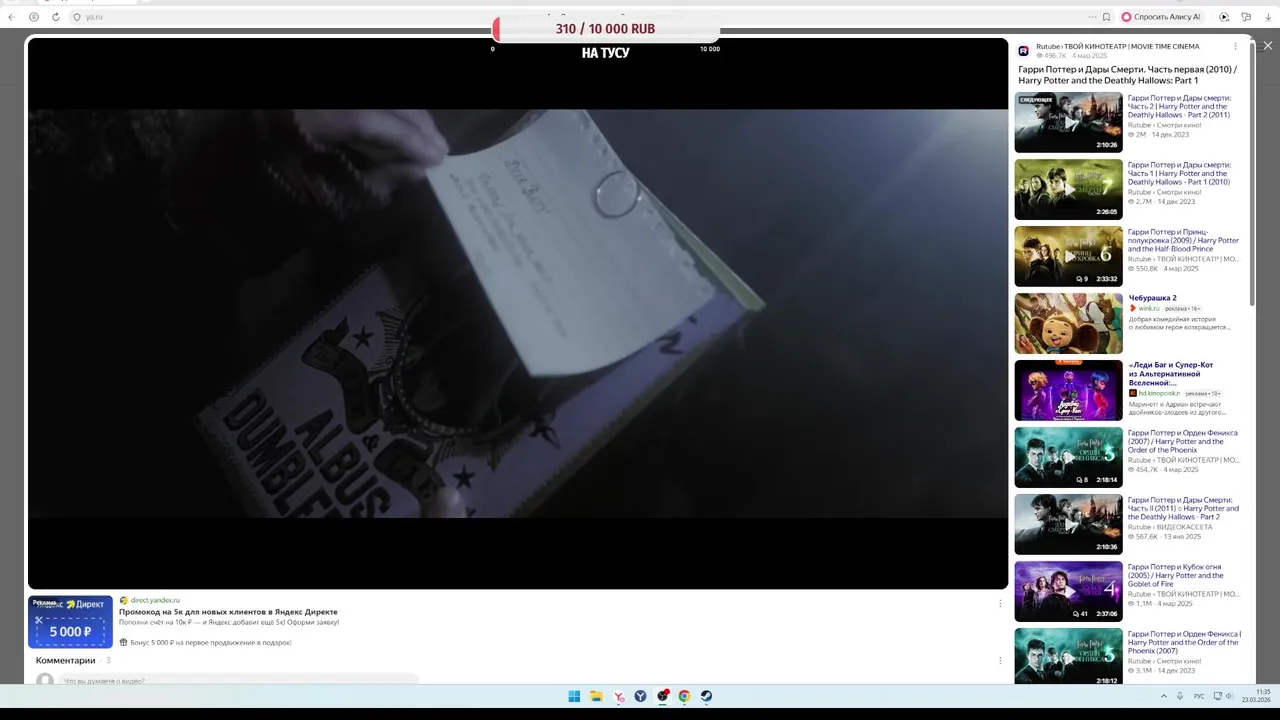Viewport: 1280px width, 720px height.
Task: Open the three-dot menu next to channel name
Action: pyautogui.click(x=1235, y=46)
